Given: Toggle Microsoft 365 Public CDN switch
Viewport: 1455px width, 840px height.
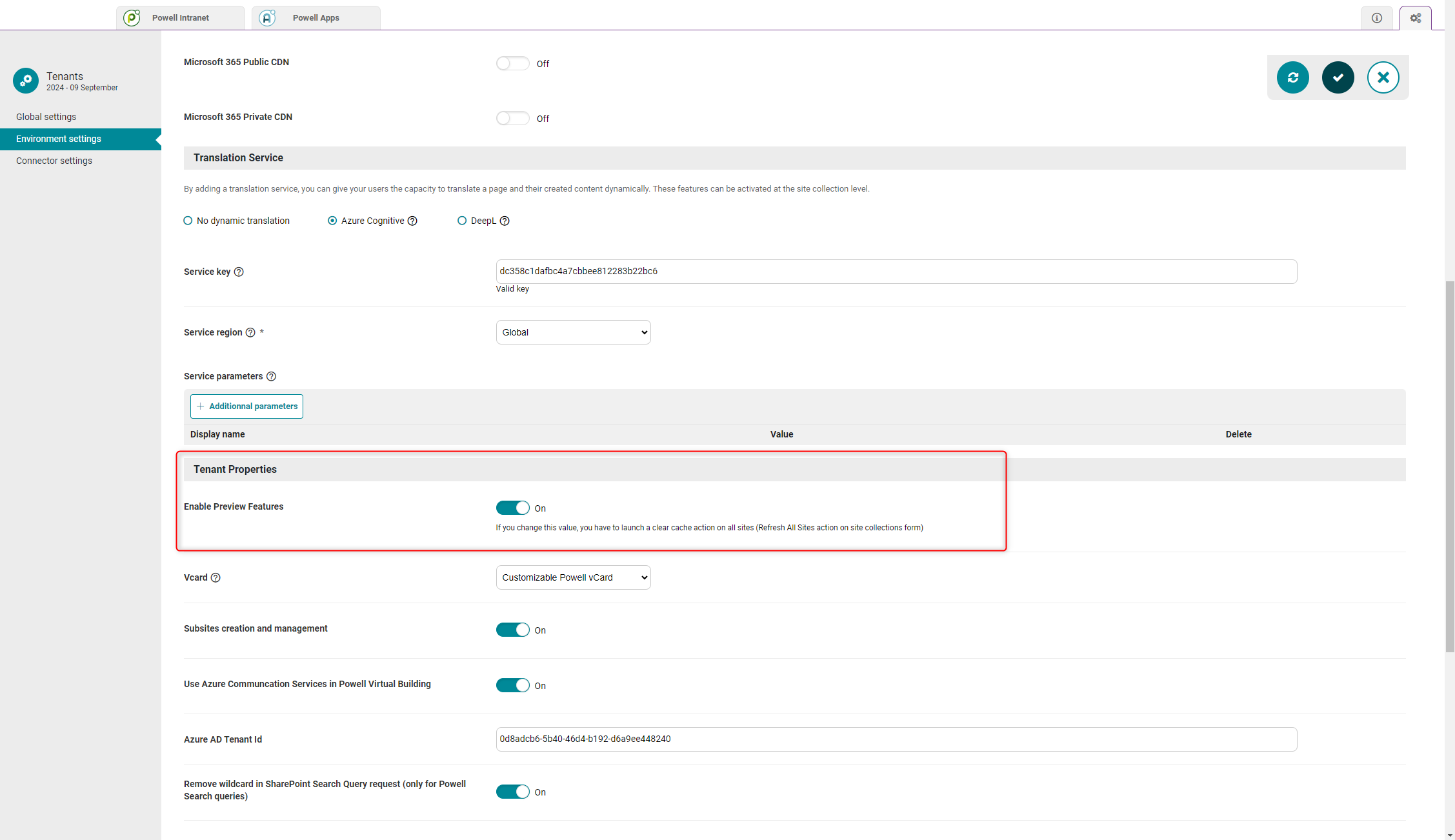Looking at the screenshot, I should pyautogui.click(x=513, y=63).
